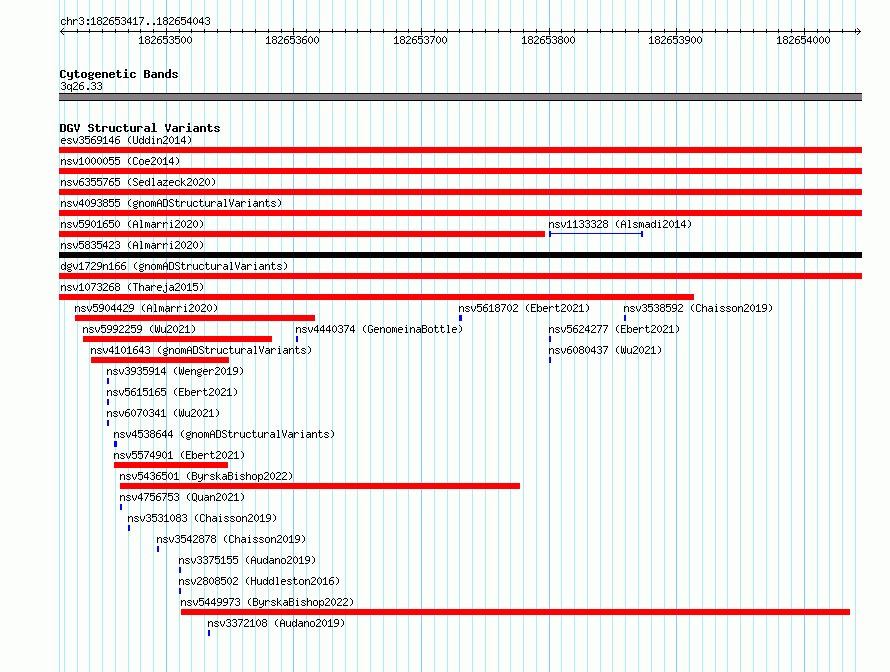Click the nsv4538644 (gnomADStructuralVariants) label
The width and height of the screenshot is (890, 672).
point(224,434)
